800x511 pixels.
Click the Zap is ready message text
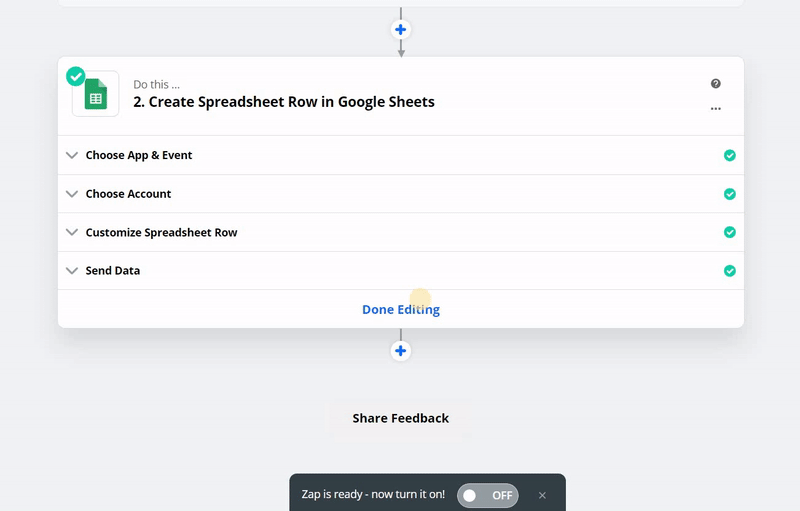click(x=373, y=495)
